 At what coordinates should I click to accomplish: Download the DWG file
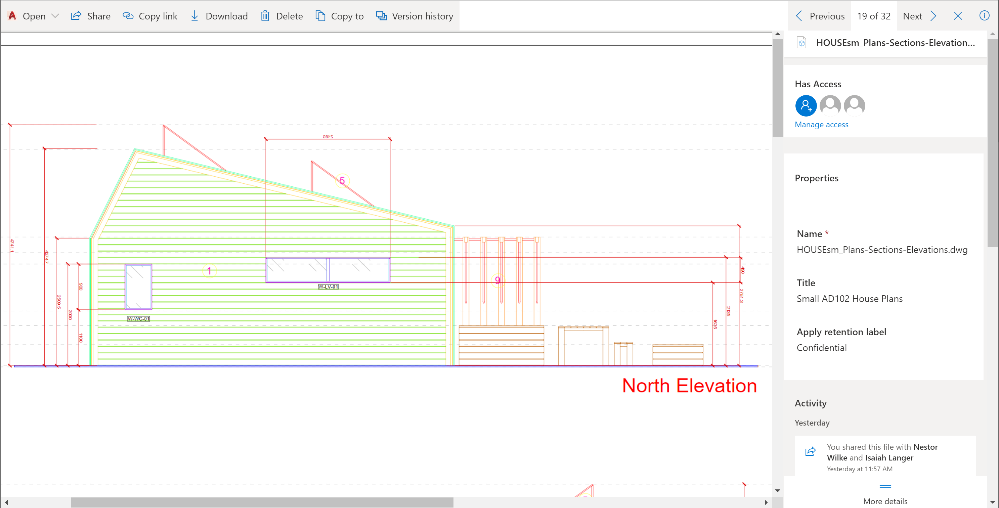pos(218,16)
